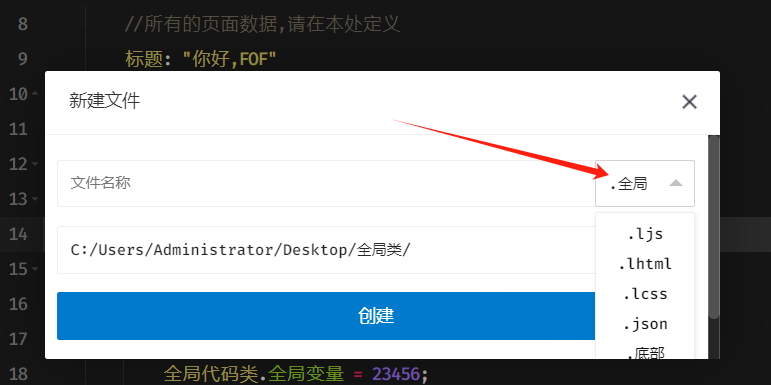771x385 pixels.
Task: Click the dialog's vertical scrollbar
Action: 713,226
